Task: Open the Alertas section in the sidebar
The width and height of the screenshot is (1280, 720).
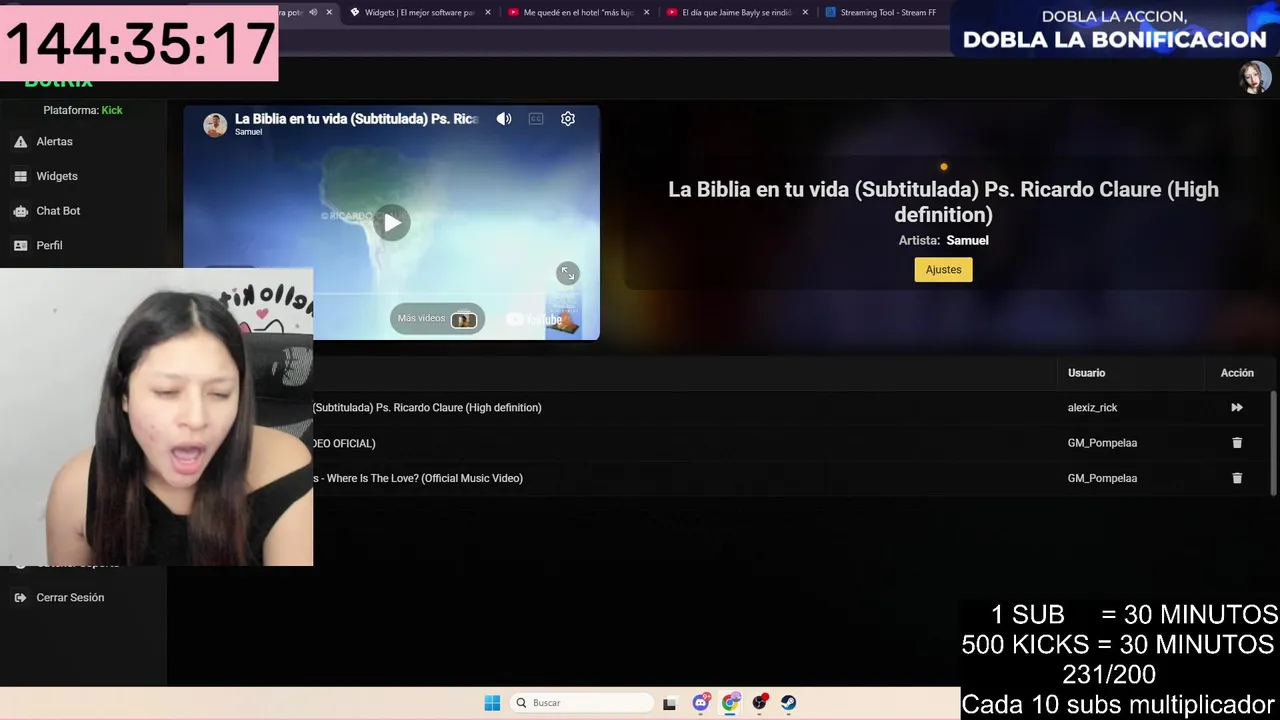Action: pos(54,142)
